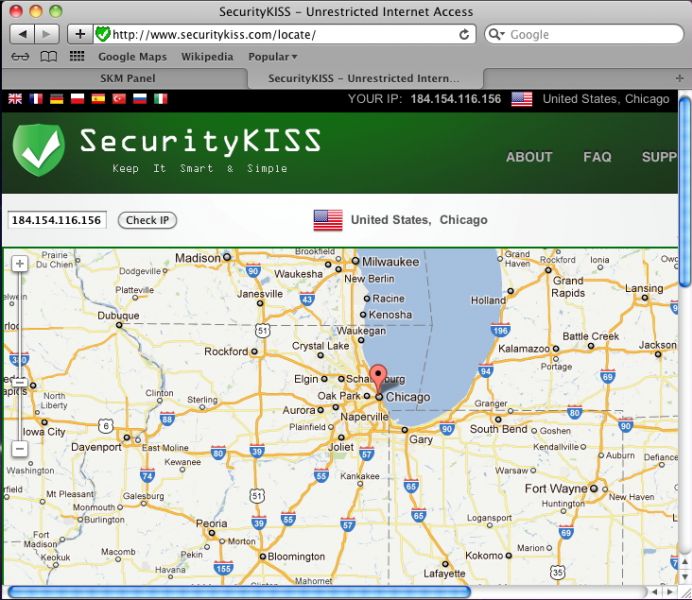Click the Lansing label on the map
The width and height of the screenshot is (692, 600).
tap(644, 289)
